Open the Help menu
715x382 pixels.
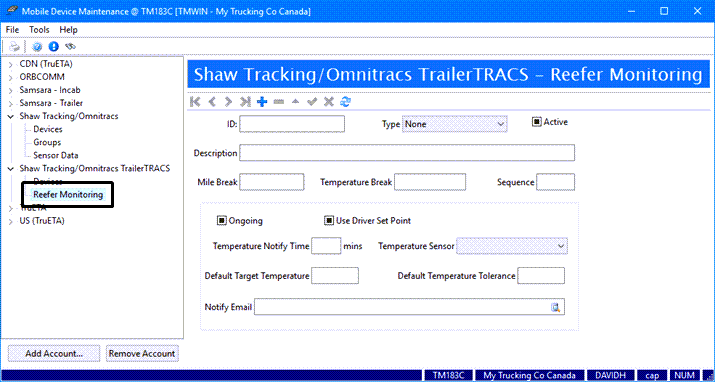click(68, 30)
